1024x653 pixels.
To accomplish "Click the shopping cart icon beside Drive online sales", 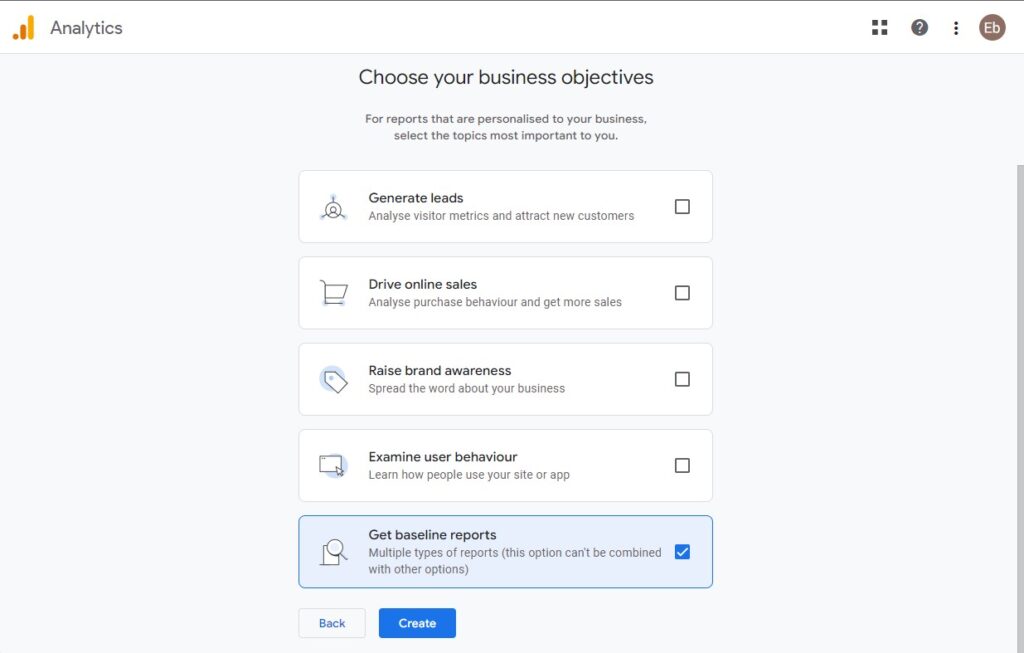I will pos(333,292).
